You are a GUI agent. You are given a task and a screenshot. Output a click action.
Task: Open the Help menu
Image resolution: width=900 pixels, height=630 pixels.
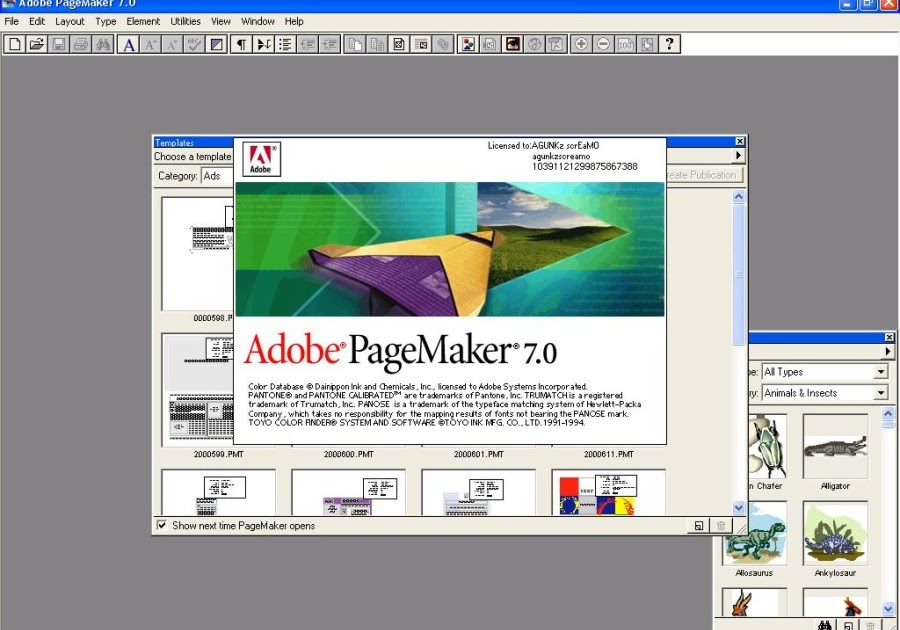[x=294, y=21]
